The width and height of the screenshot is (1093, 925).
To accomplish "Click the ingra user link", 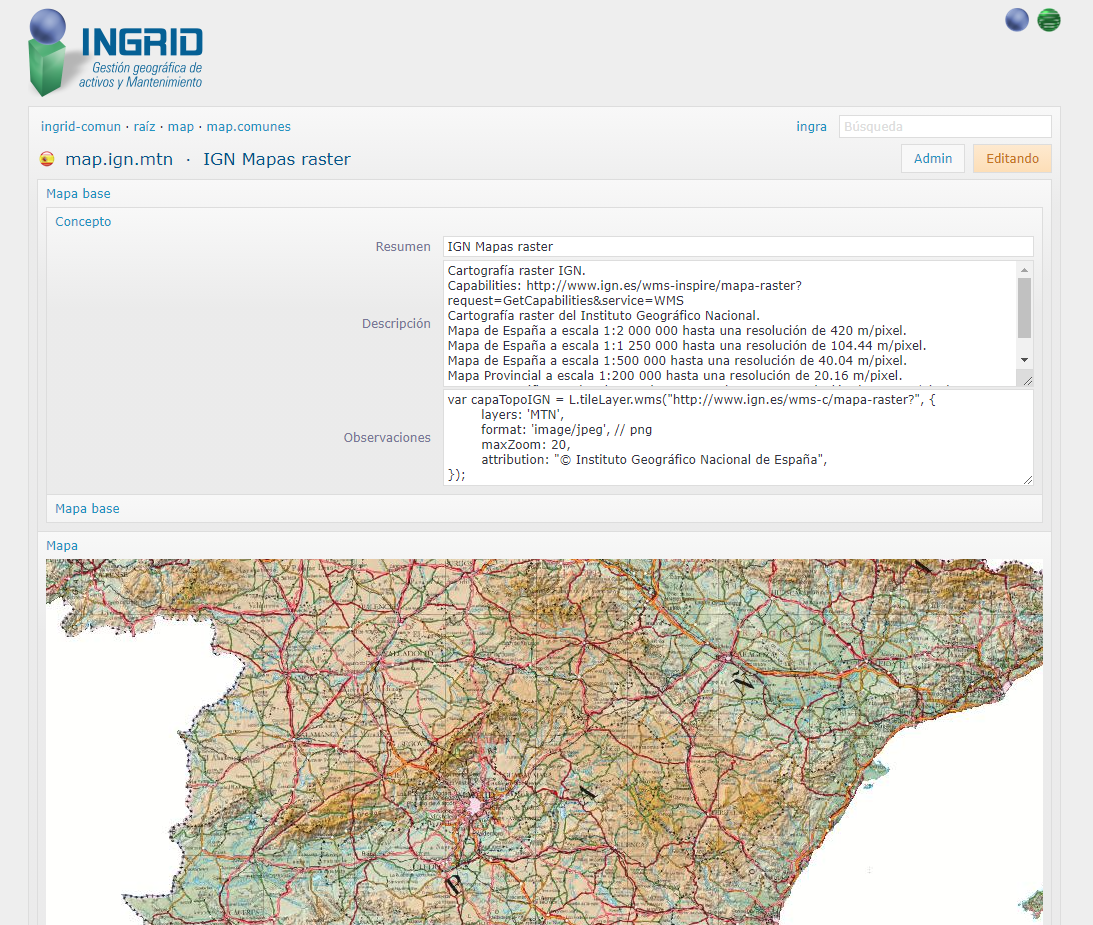I will [811, 127].
